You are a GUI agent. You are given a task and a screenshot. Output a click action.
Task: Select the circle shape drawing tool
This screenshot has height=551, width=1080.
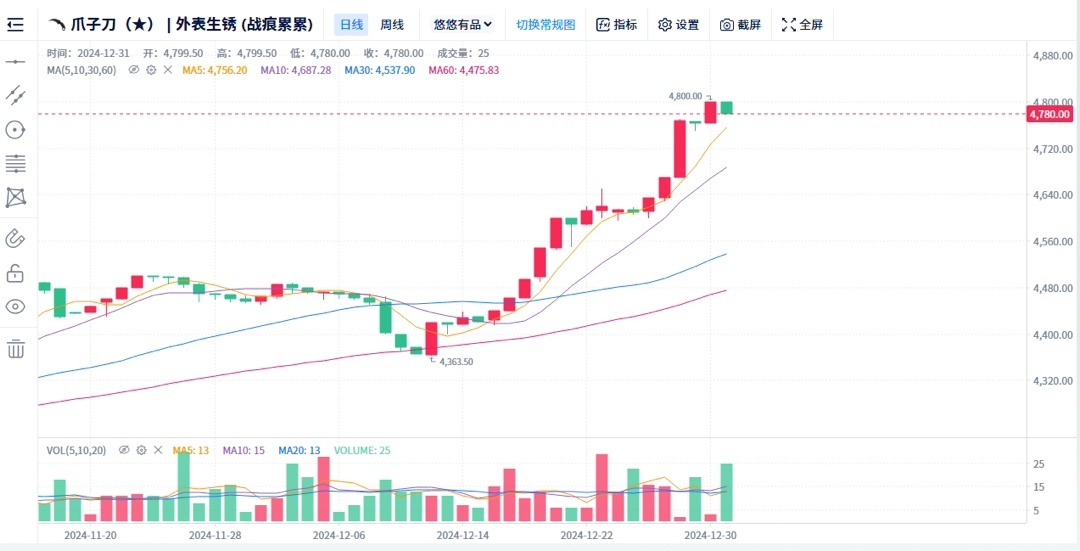15,129
